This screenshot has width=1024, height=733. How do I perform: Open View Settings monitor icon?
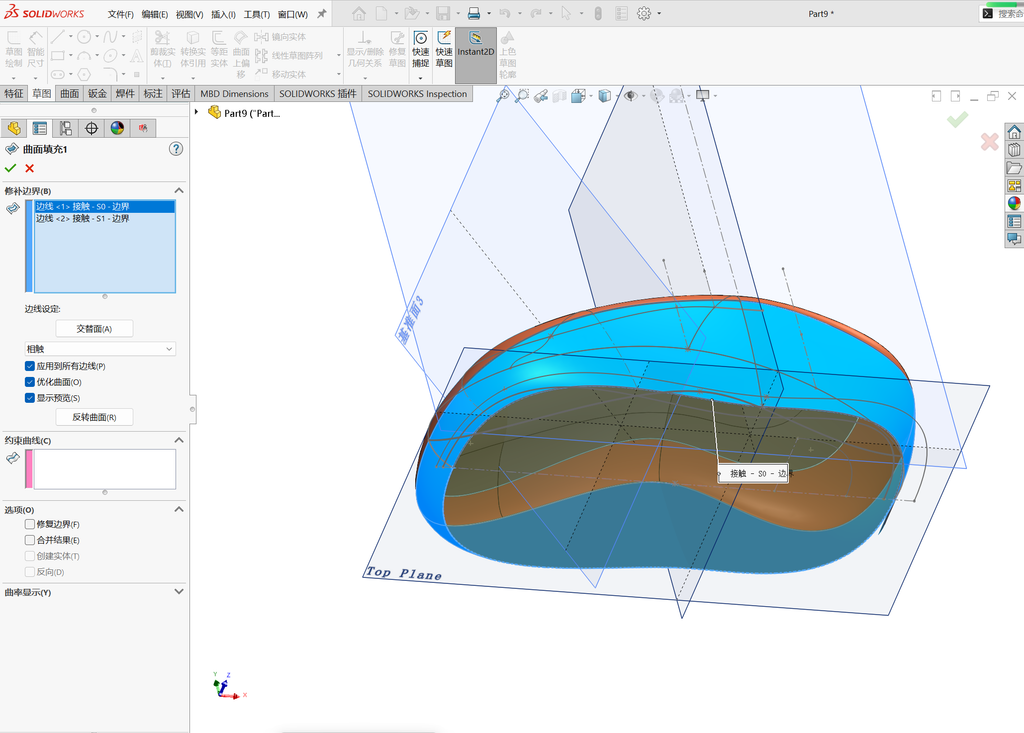[703, 95]
